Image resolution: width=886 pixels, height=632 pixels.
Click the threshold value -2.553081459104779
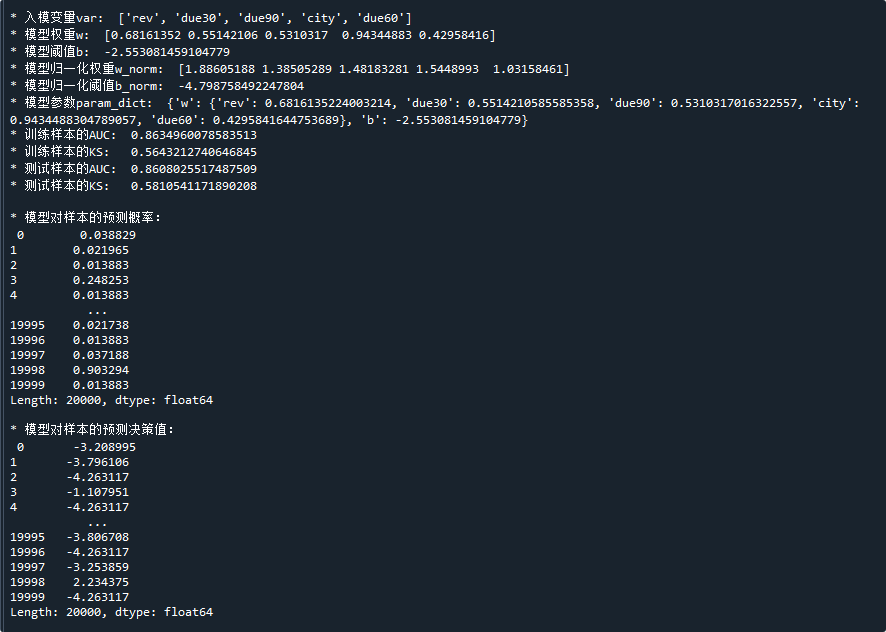click(167, 52)
